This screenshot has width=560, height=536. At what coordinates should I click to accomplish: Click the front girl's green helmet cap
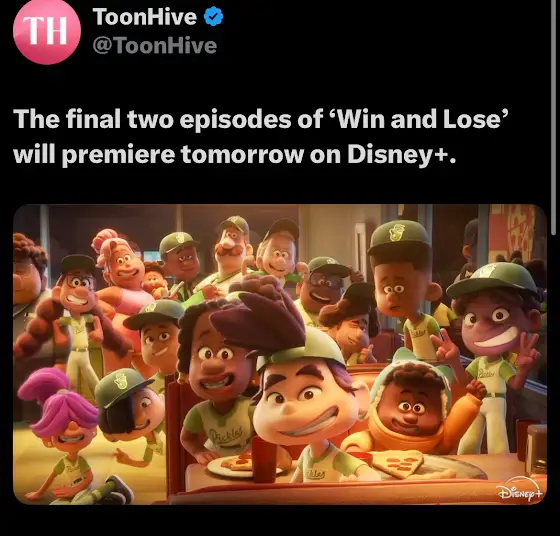(302, 348)
